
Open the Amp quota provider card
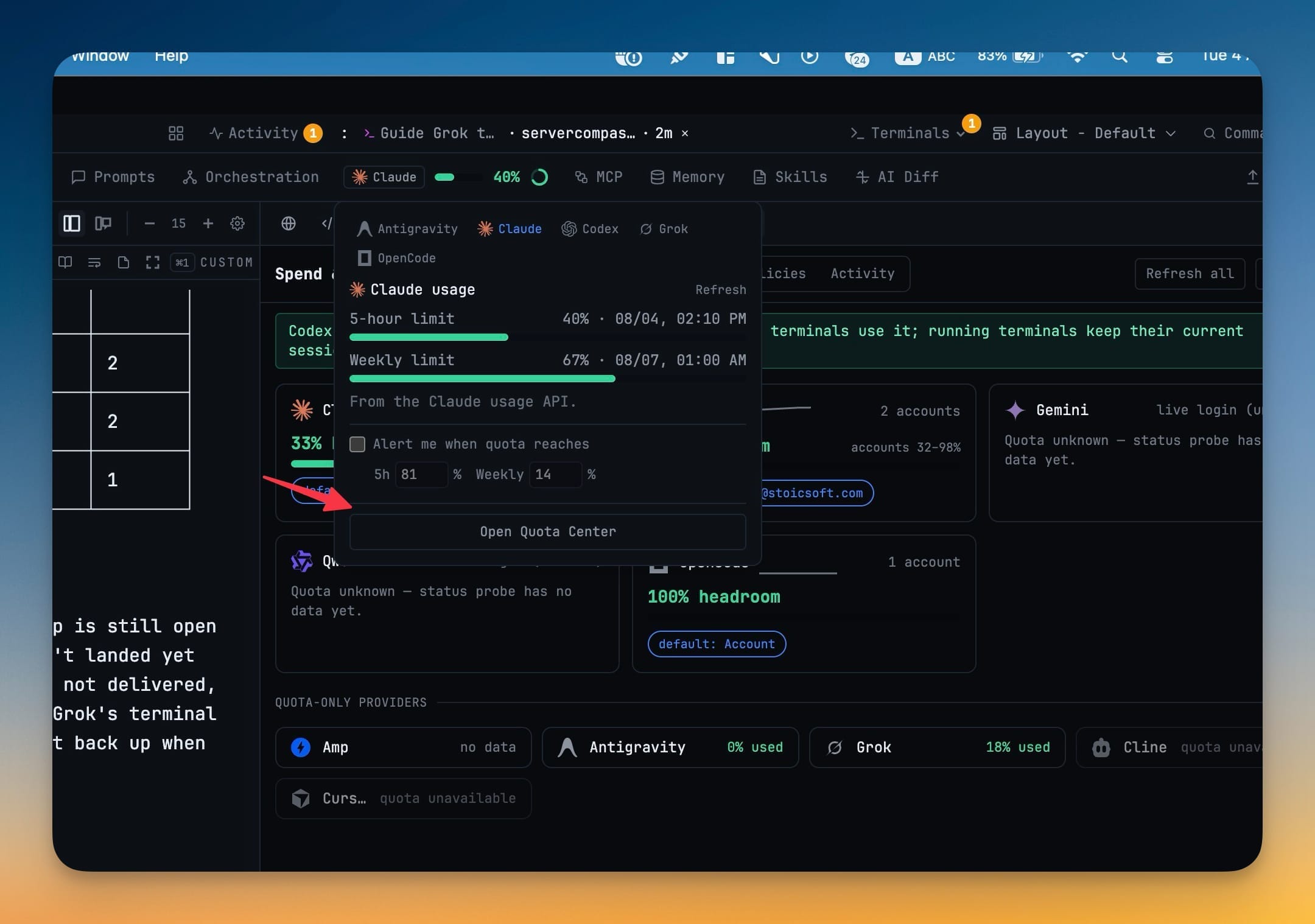coord(403,747)
